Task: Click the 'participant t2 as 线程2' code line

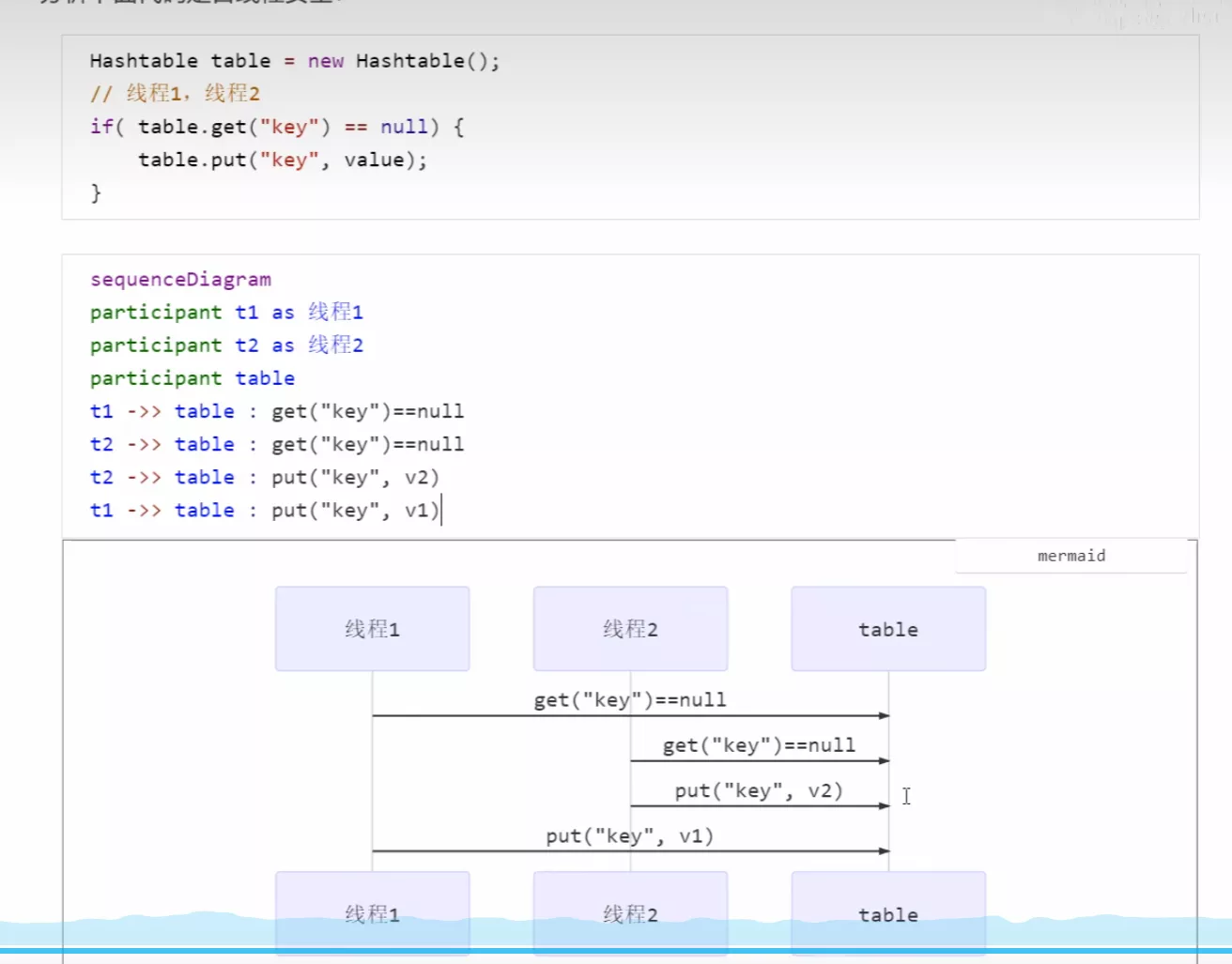Action: pos(226,345)
